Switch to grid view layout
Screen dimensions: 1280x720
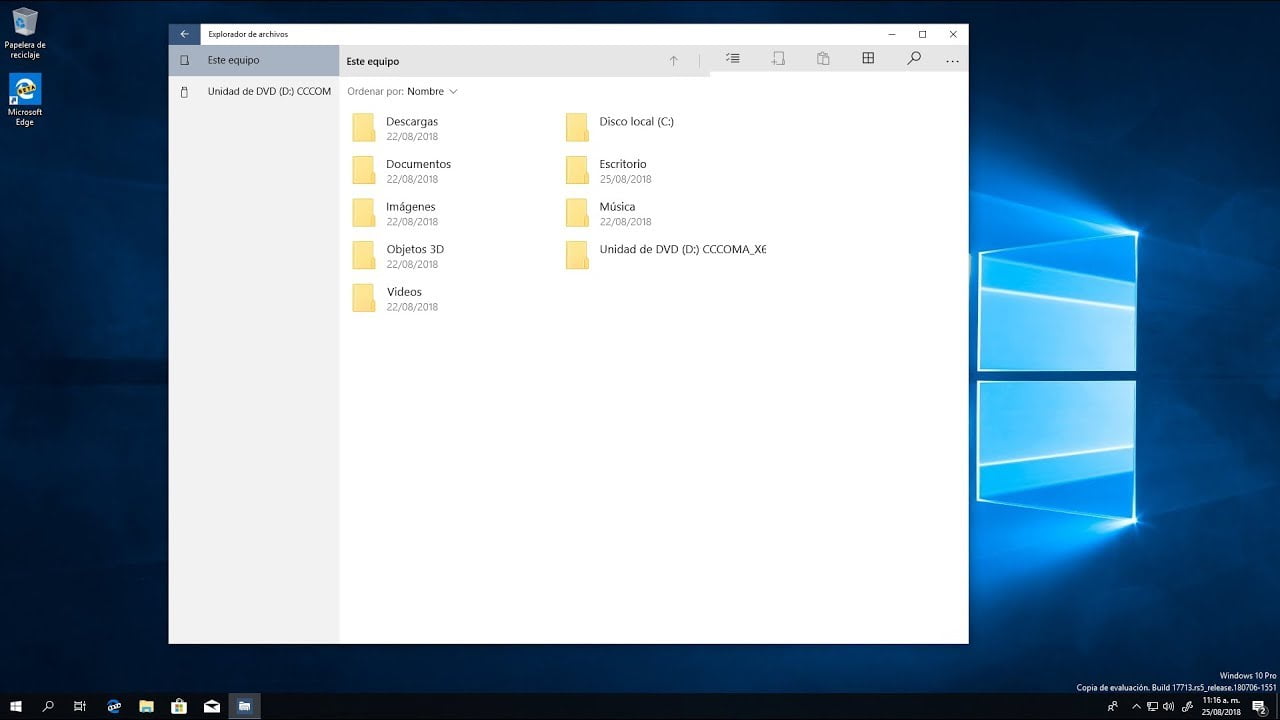[x=868, y=59]
